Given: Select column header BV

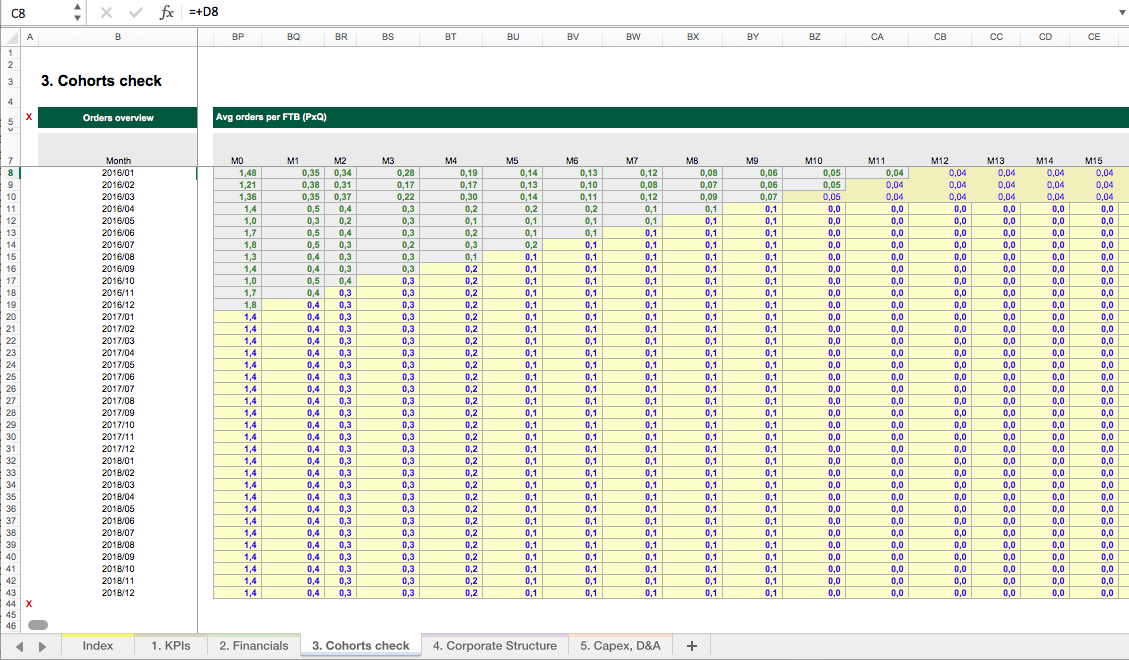Looking at the screenshot, I should click(x=572, y=37).
